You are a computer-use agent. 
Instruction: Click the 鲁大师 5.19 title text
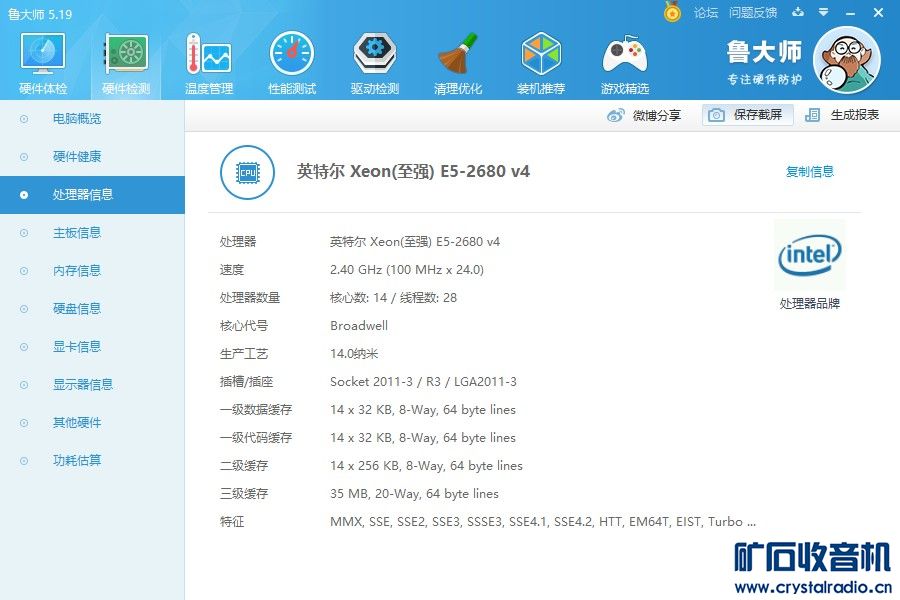tap(40, 14)
